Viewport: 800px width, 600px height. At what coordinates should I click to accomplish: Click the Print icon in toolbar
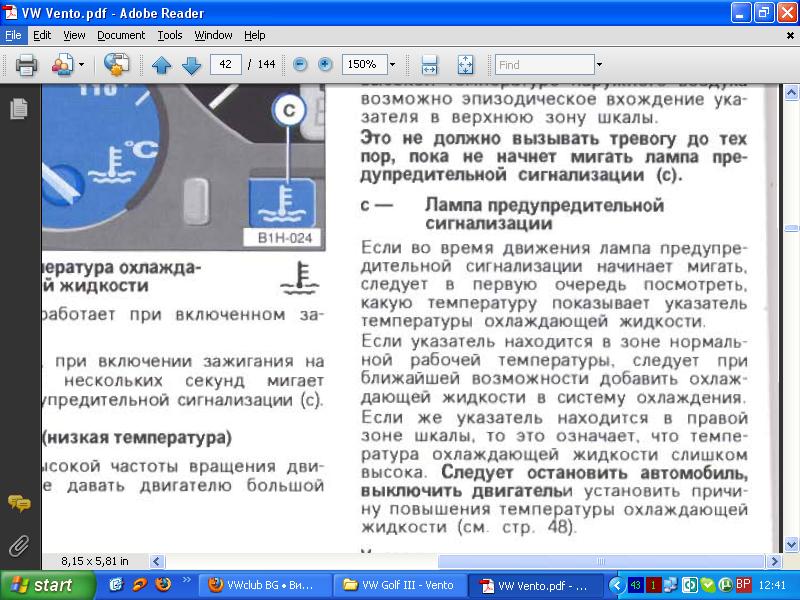[26, 65]
